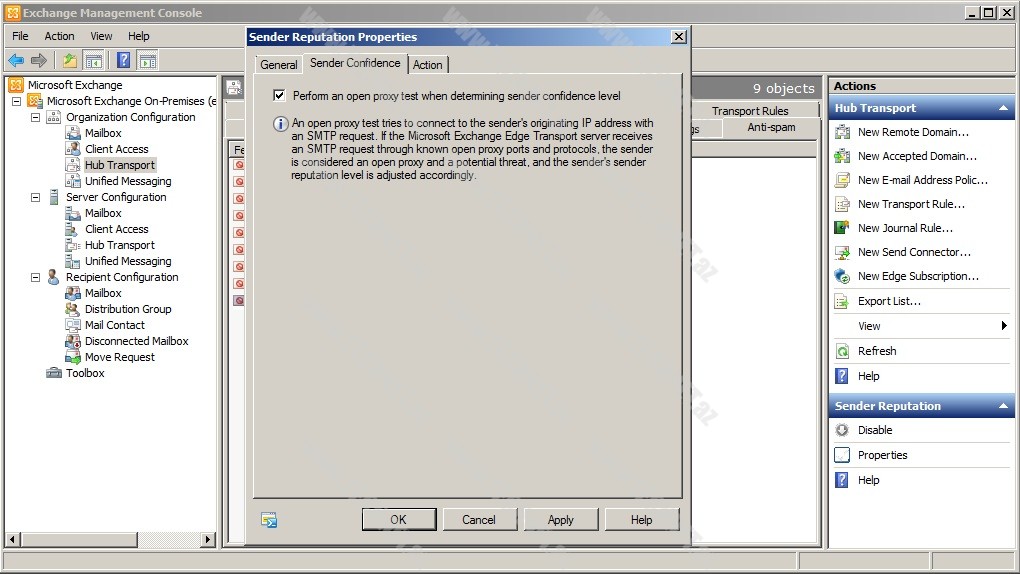Click the tree pane horizontal scrollbar

point(110,540)
